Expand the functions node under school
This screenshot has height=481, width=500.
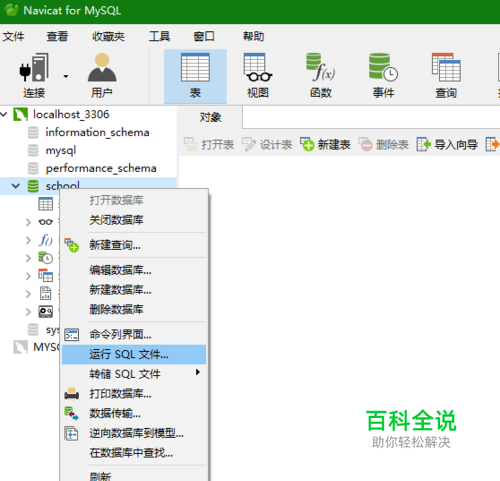click(28, 240)
